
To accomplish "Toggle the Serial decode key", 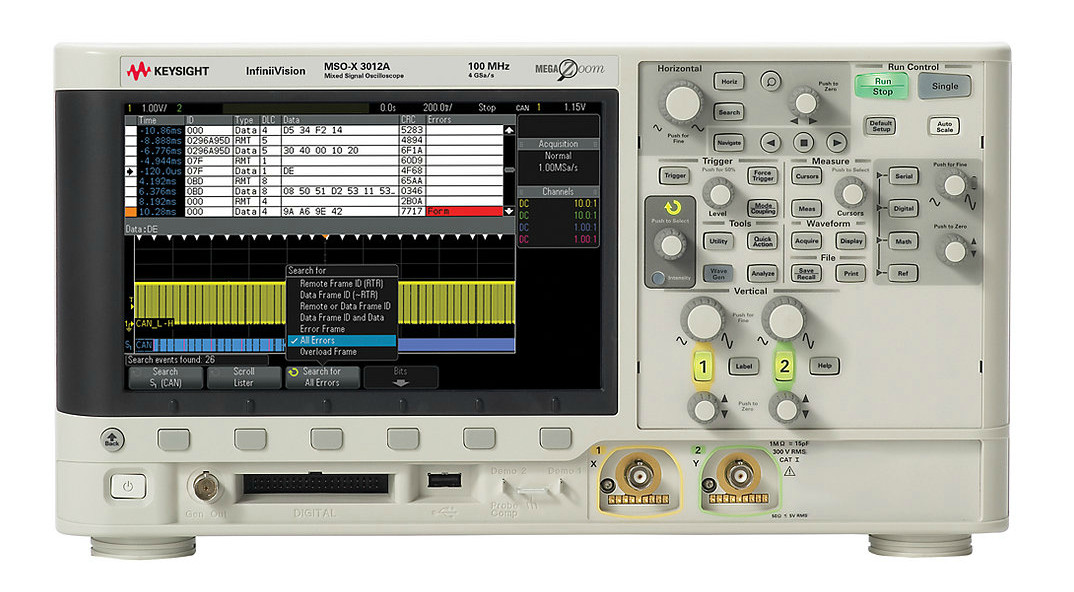I will (x=903, y=176).
